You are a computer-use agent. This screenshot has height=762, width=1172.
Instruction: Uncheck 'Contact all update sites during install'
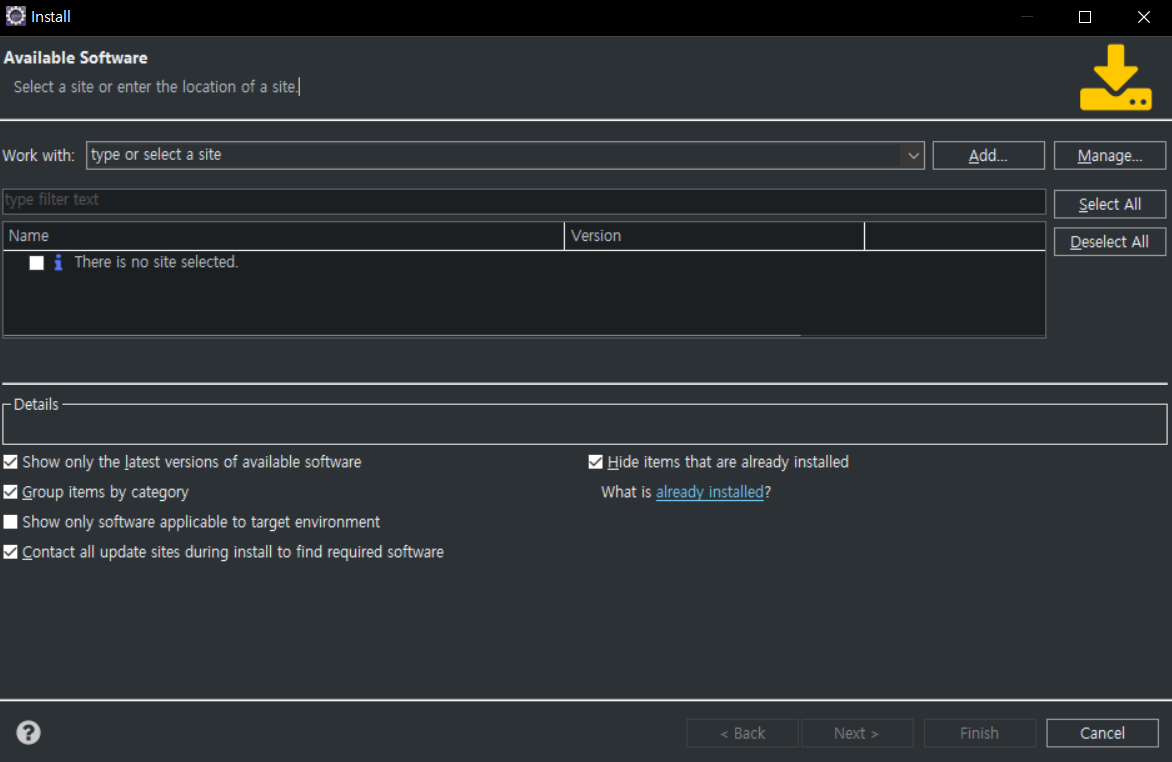(x=11, y=552)
